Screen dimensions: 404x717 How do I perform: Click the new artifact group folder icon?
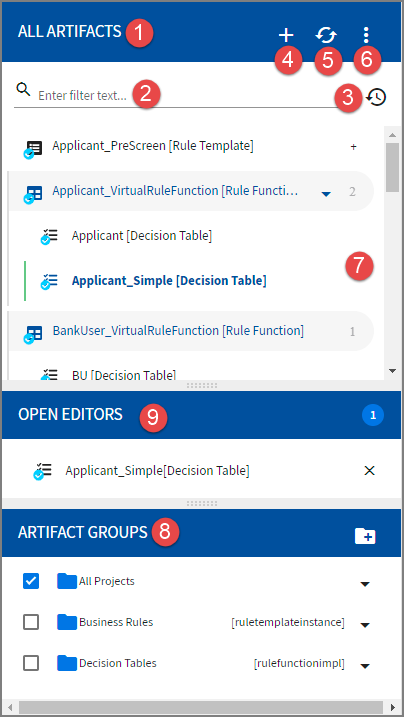[365, 535]
